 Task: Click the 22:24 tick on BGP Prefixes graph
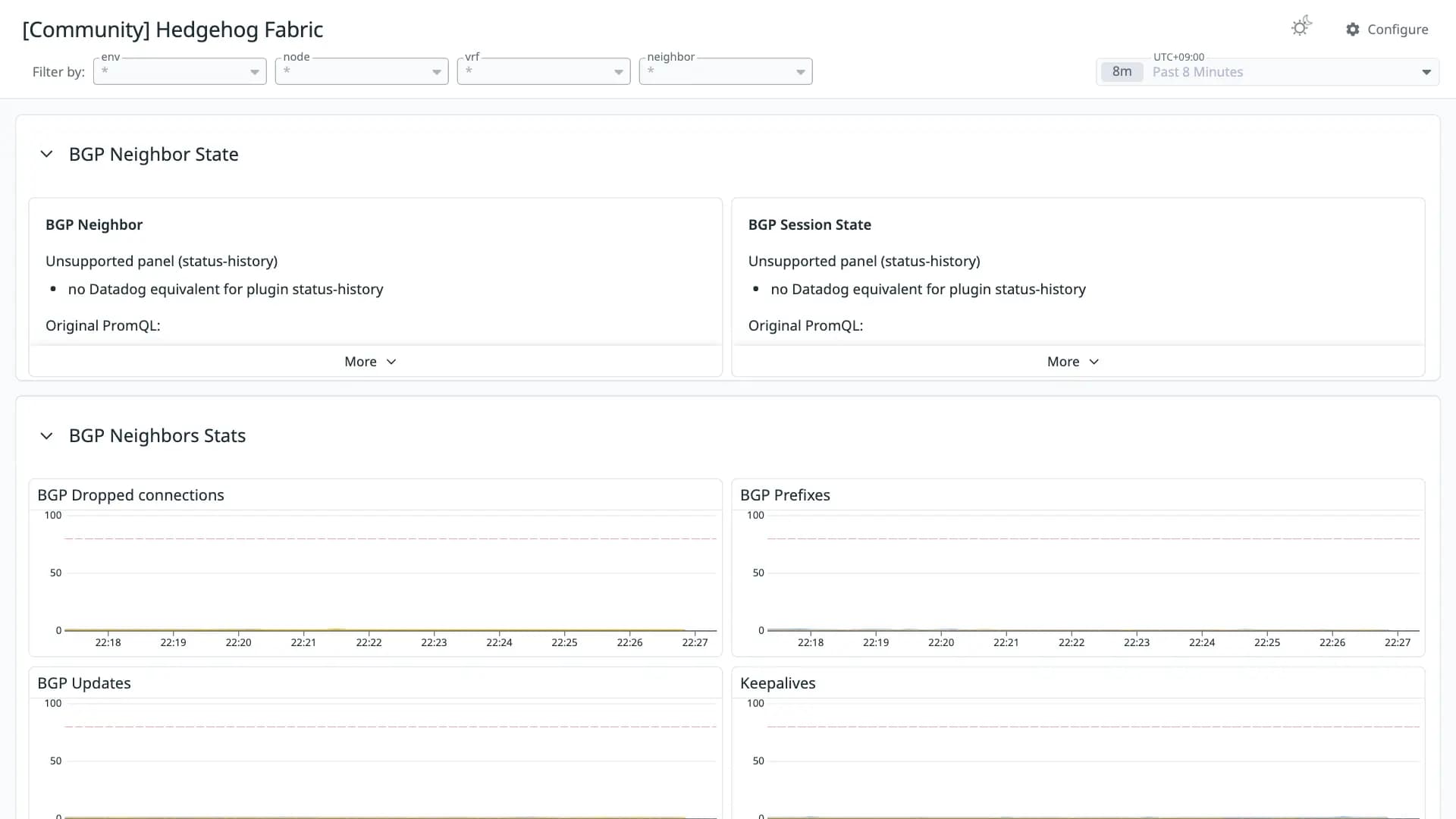1202,642
